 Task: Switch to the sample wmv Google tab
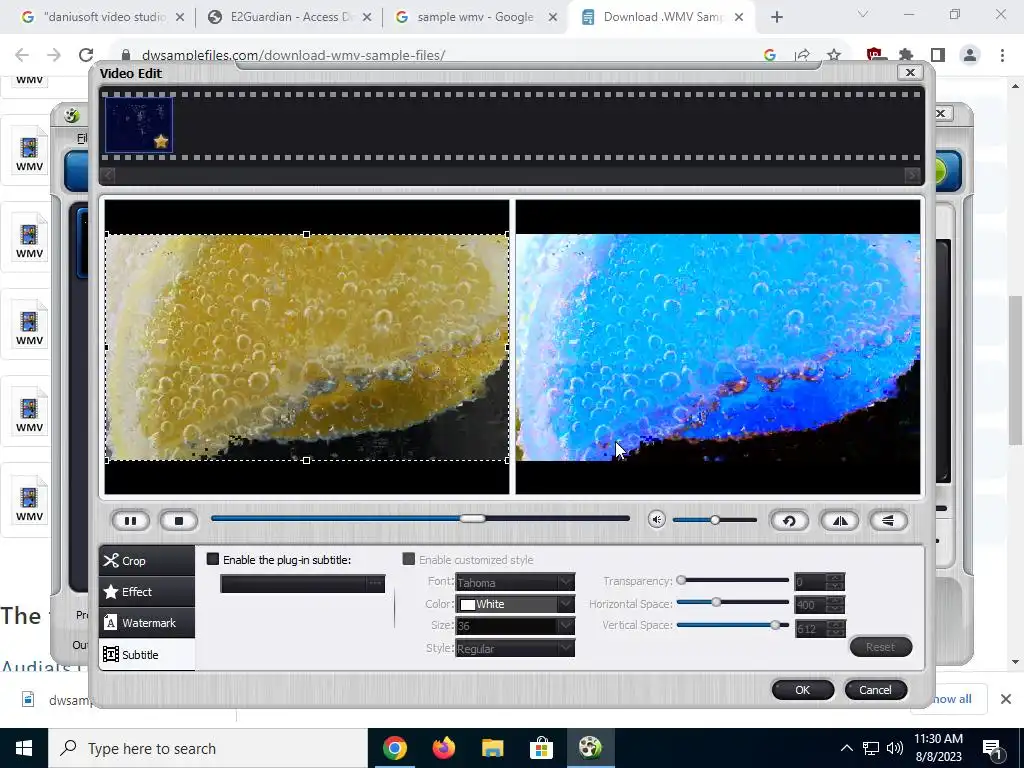tap(477, 17)
